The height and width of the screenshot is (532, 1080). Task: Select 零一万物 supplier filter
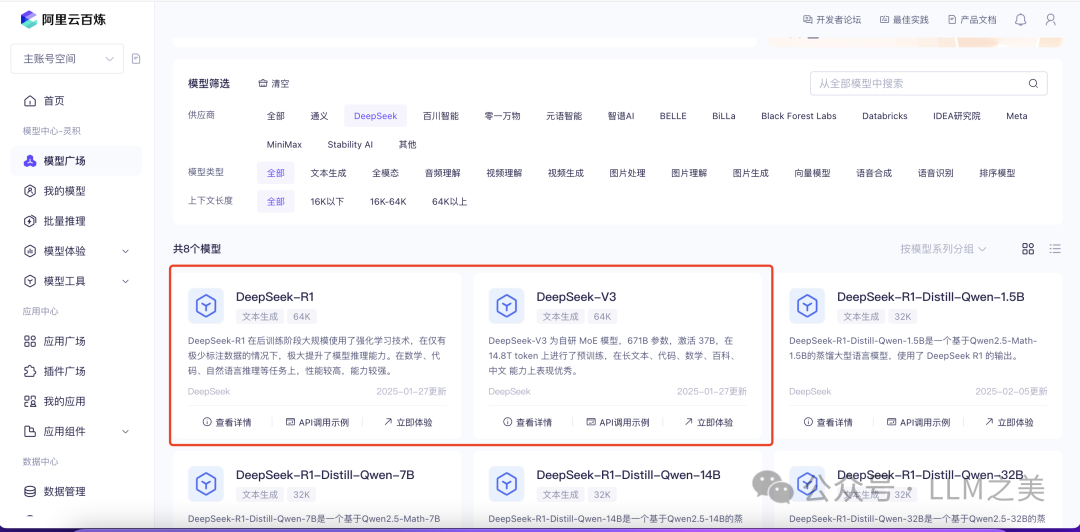coord(502,116)
